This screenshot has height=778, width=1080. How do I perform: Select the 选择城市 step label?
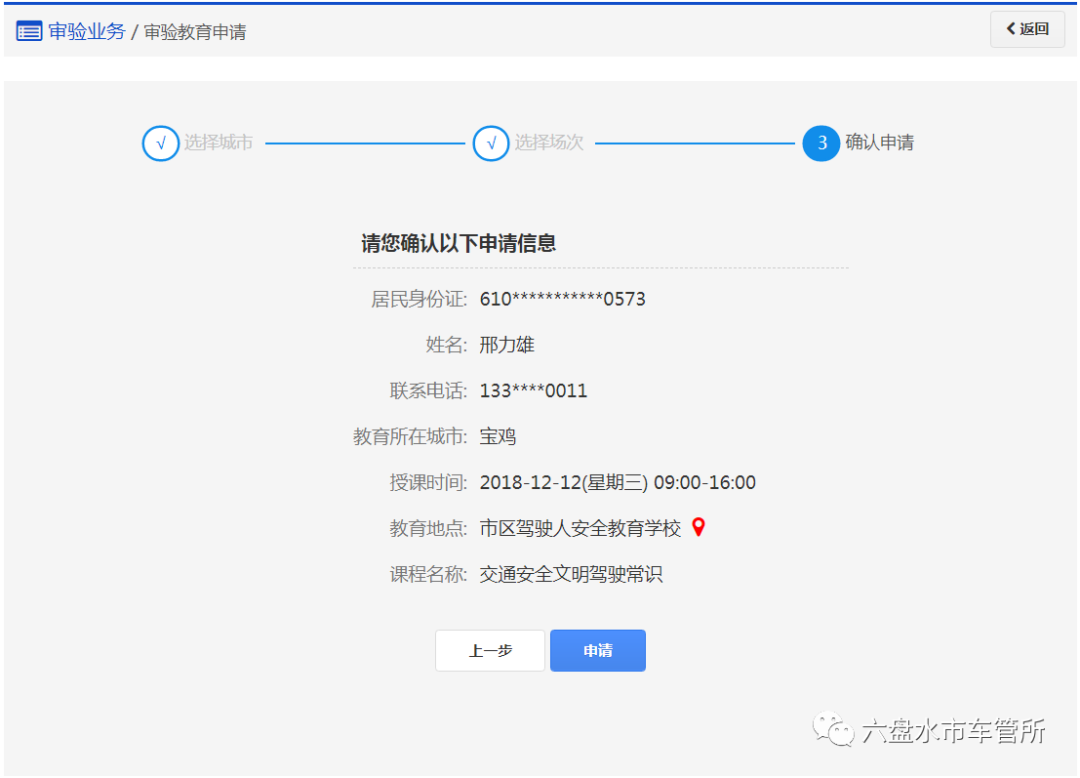221,143
